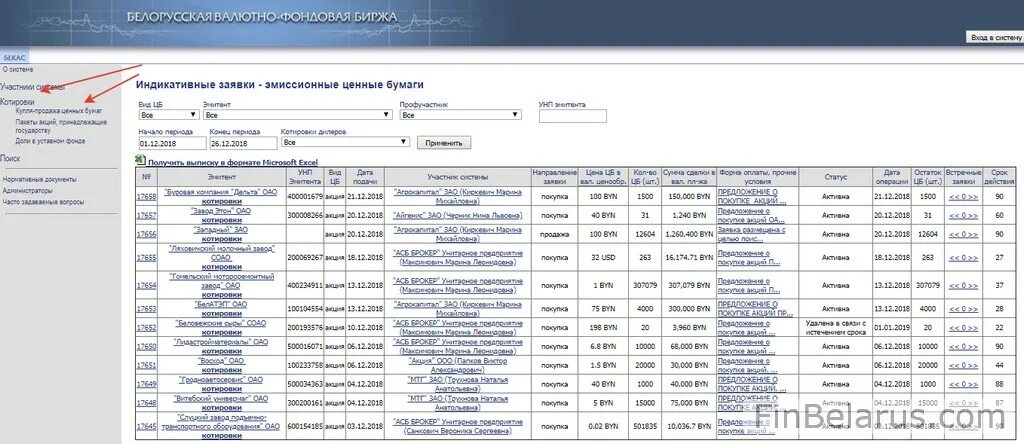Open payment conditions link in row 17656
1024x444 pixels.
(752, 234)
